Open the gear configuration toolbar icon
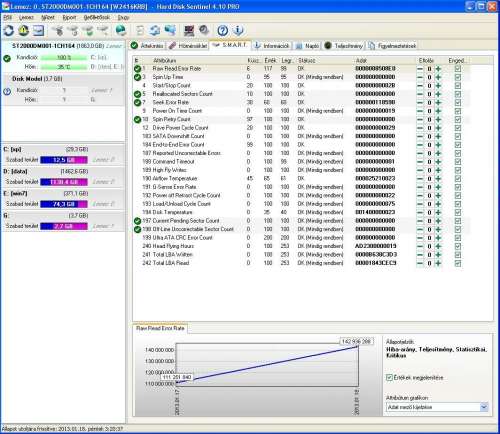Image resolution: width=500 pixels, height=434 pixels. 204,31
